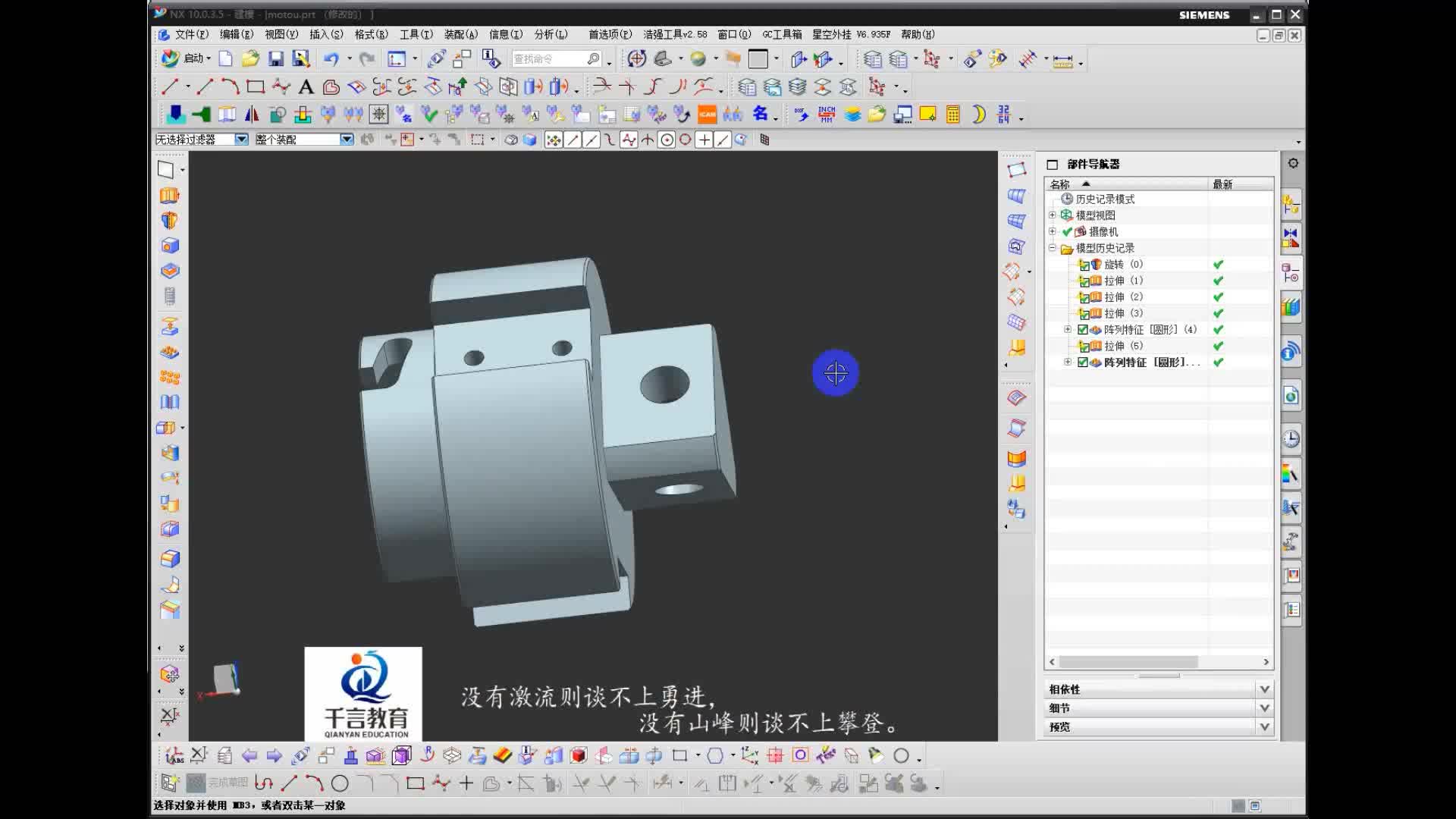
Task: Click the blue 名 naming tool icon
Action: click(760, 115)
